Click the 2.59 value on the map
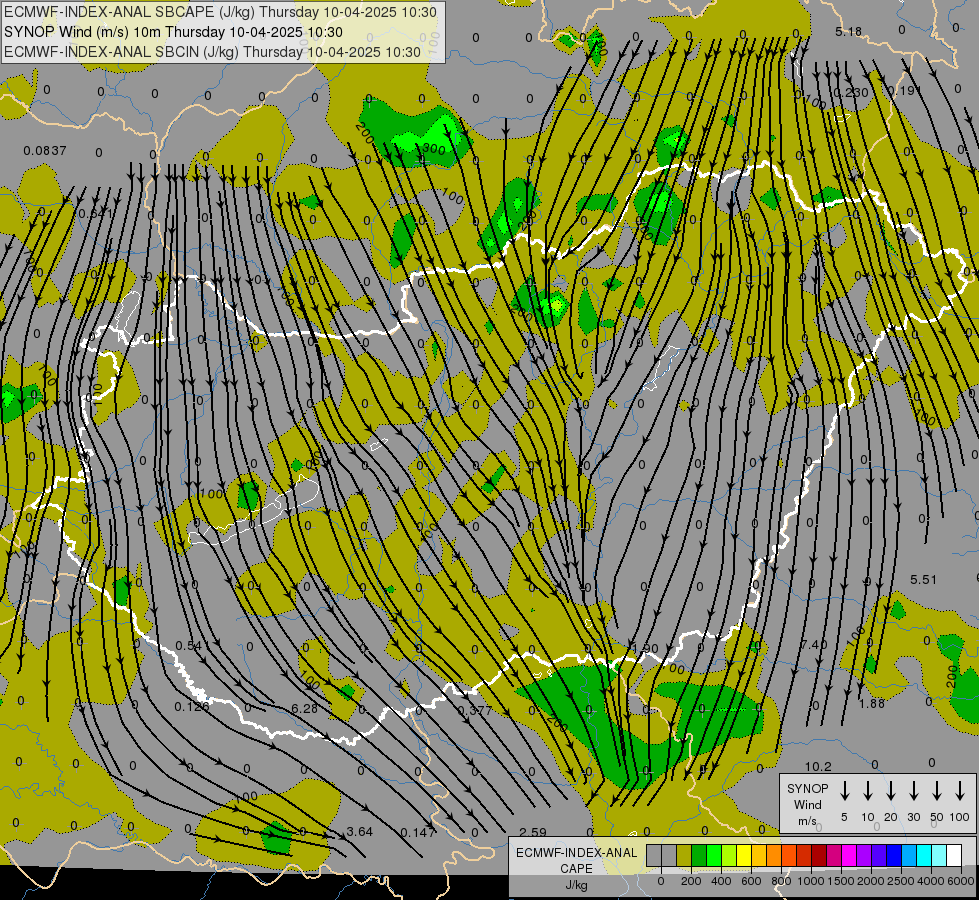 click(533, 833)
